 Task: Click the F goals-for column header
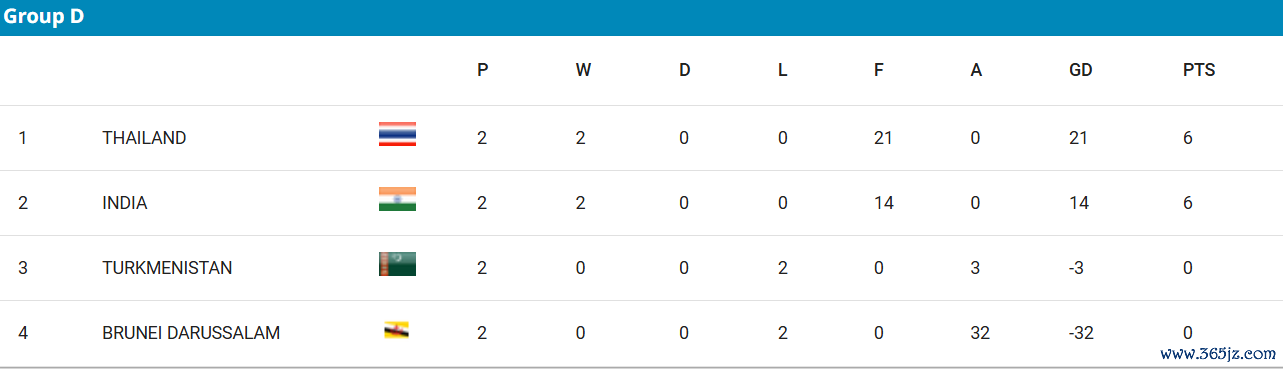(x=879, y=70)
